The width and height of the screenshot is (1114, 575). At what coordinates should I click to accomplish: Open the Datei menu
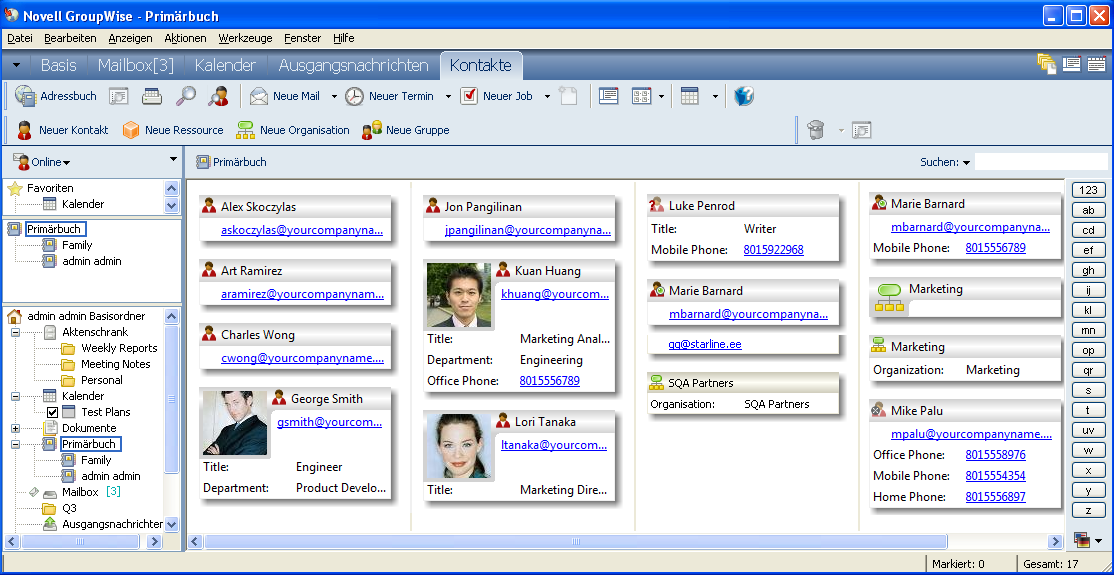[20, 38]
